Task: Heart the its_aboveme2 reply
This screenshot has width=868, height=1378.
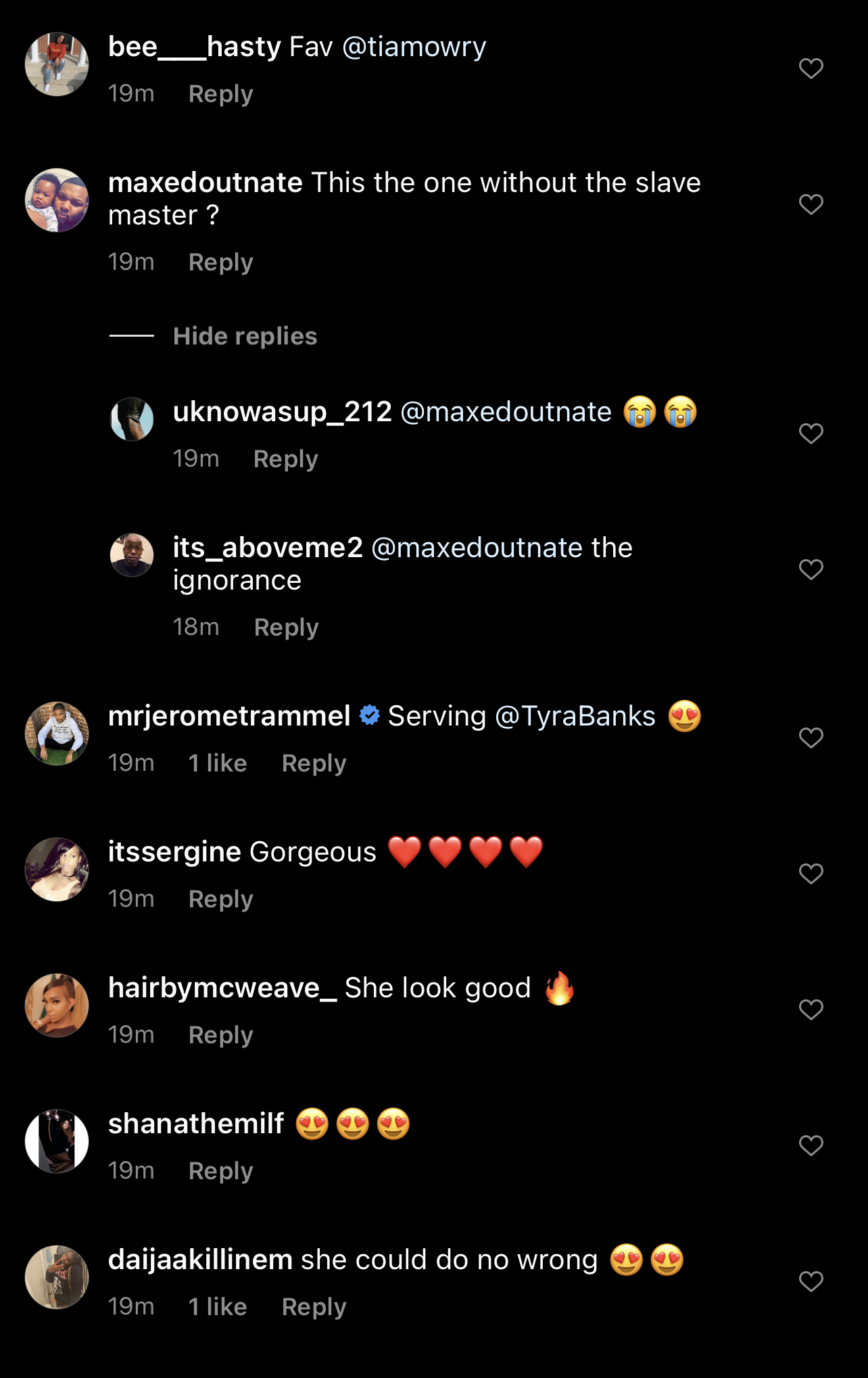Action: 811,569
